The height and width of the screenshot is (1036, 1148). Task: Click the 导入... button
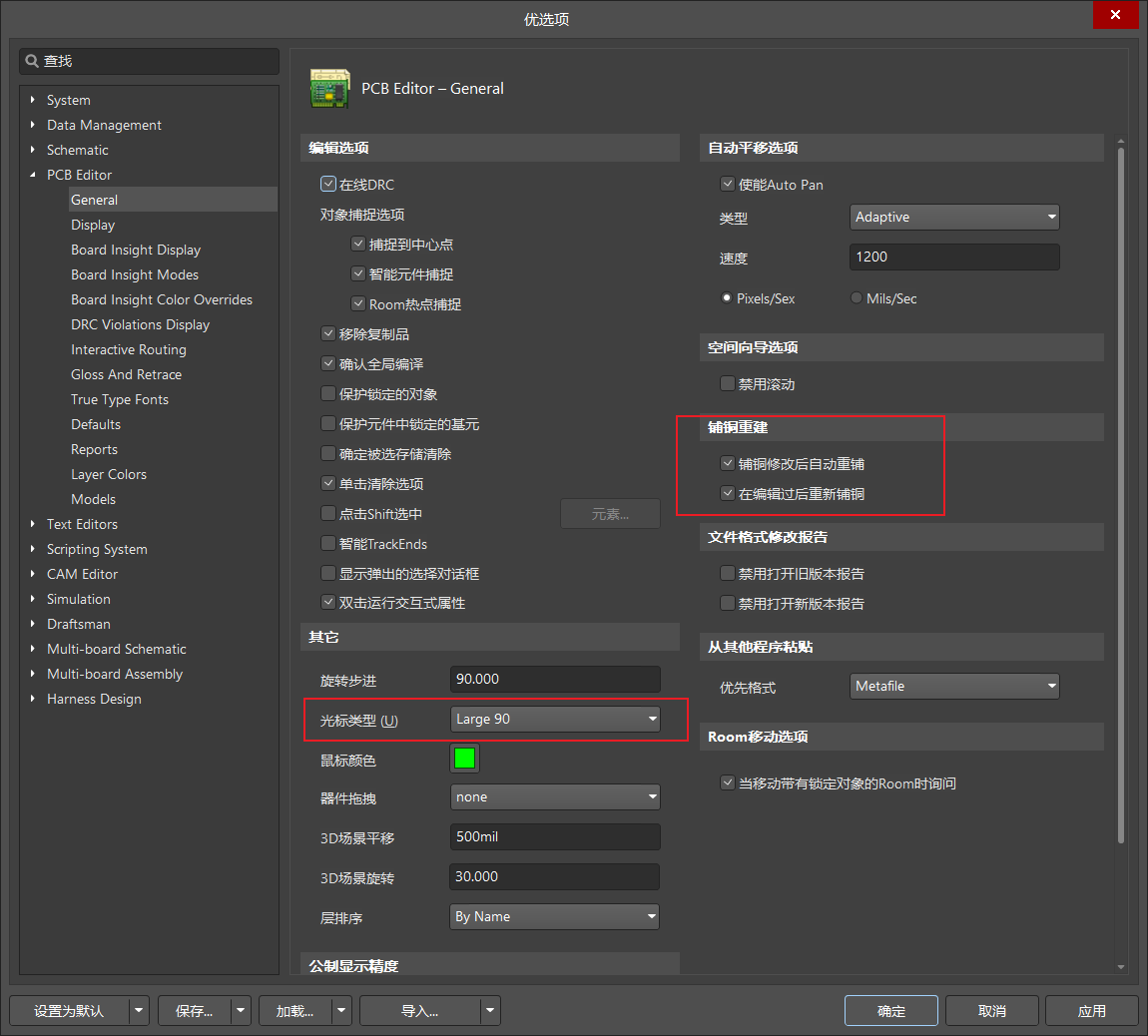(420, 1010)
